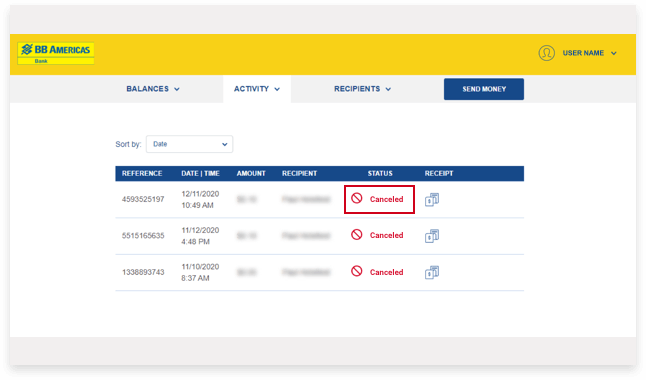
Task: Click Canceled icon for 5515165635 row
Action: [357, 235]
